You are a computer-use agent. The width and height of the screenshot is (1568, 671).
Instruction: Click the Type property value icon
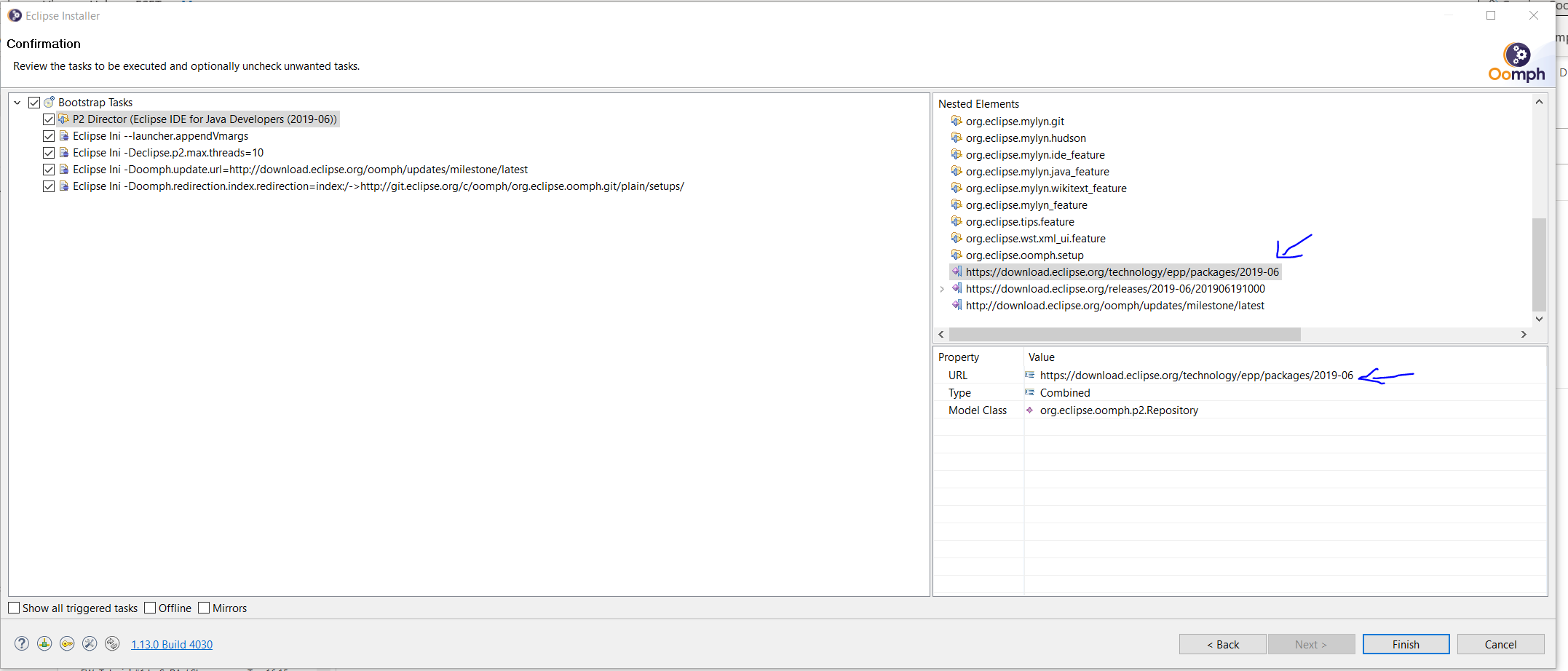(1030, 393)
